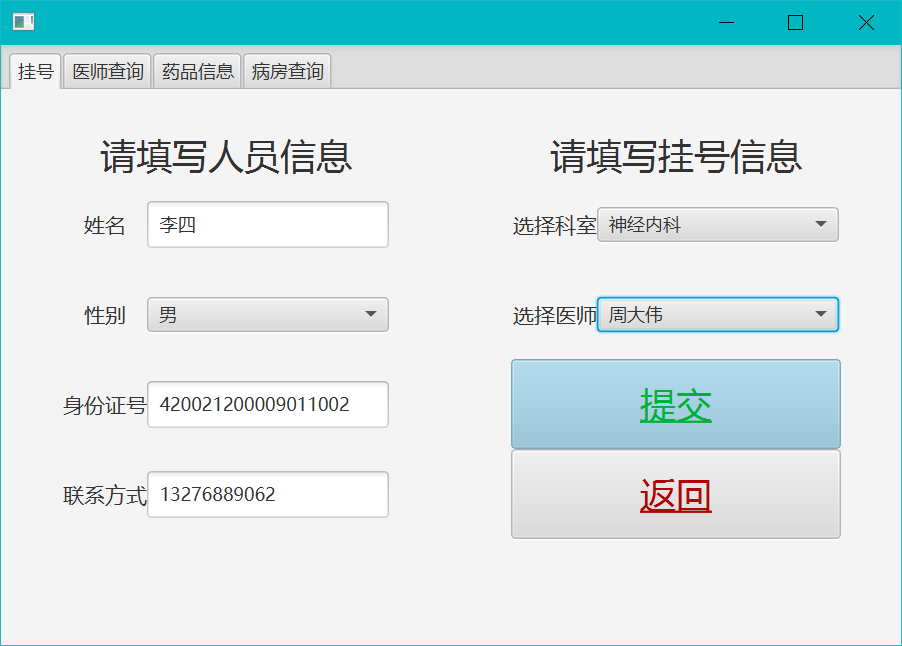
Task: Click the application icon in title bar
Action: point(24,22)
